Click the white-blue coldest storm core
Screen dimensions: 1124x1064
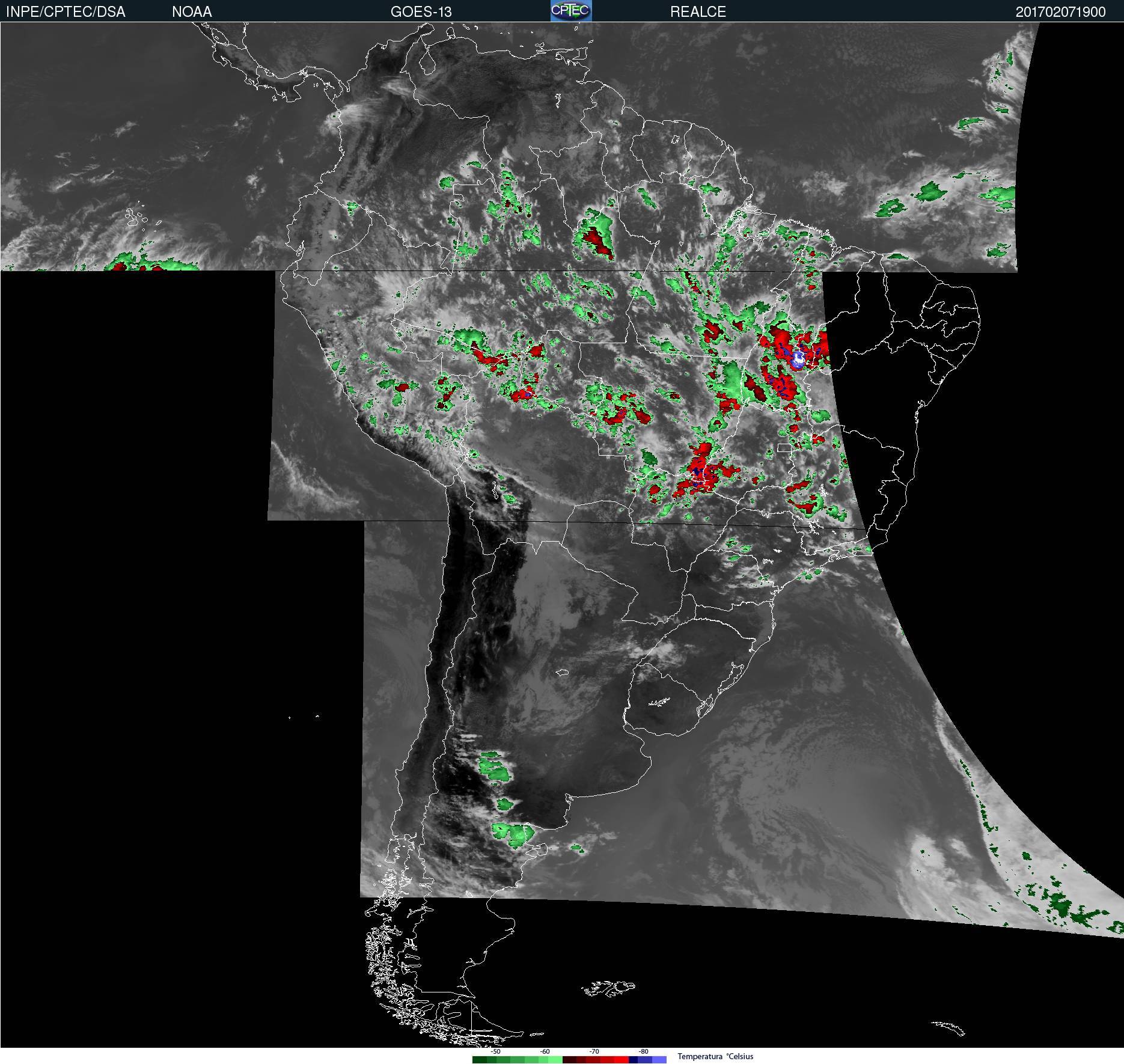799,359
